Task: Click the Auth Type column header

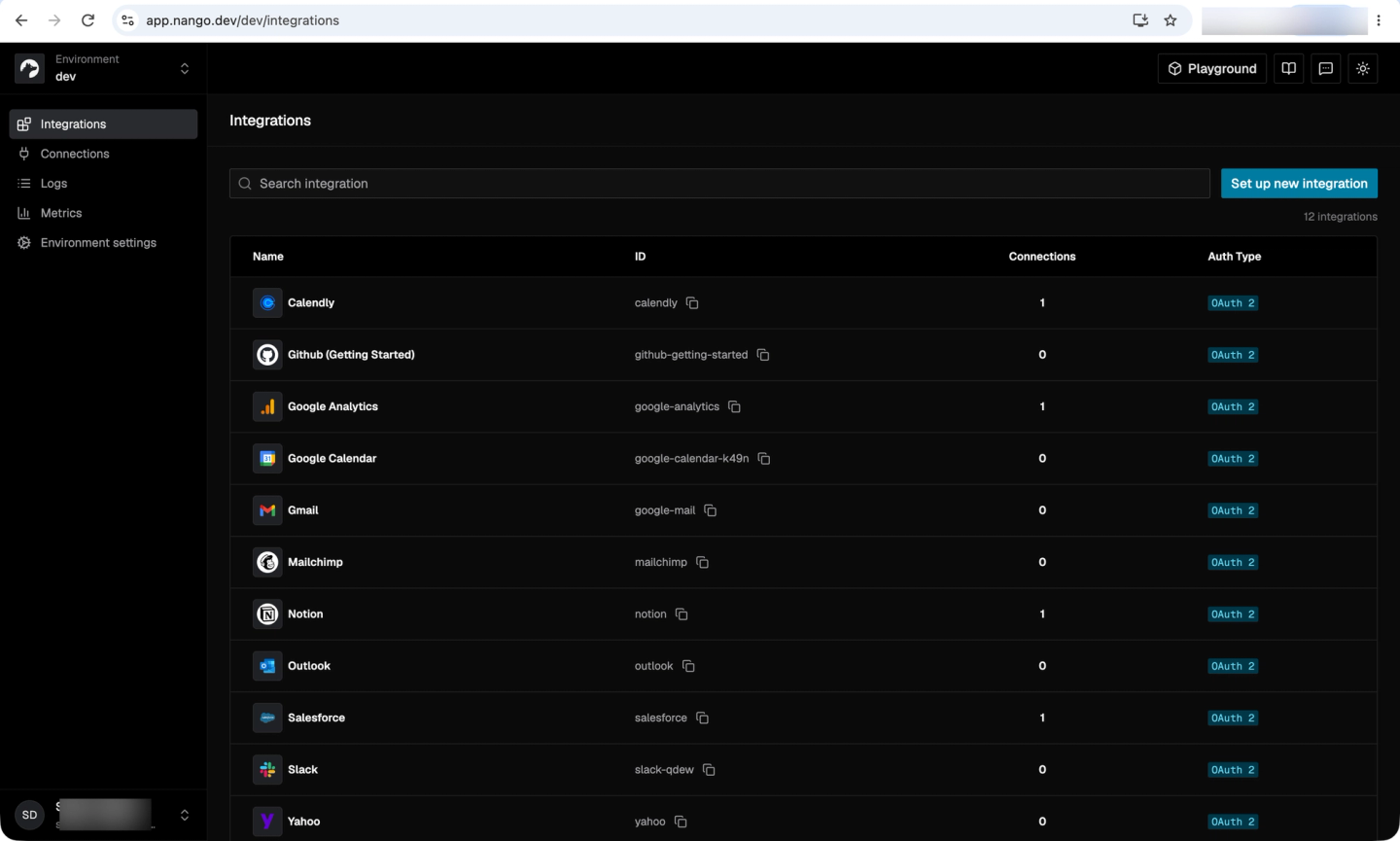Action: tap(1235, 257)
